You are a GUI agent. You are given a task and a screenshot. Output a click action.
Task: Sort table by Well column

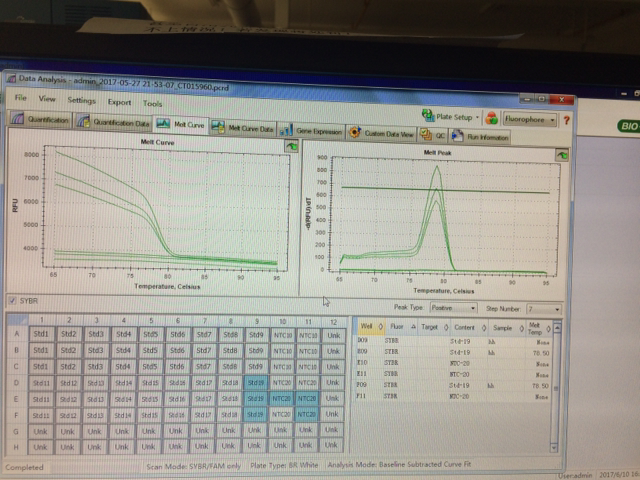[370, 326]
